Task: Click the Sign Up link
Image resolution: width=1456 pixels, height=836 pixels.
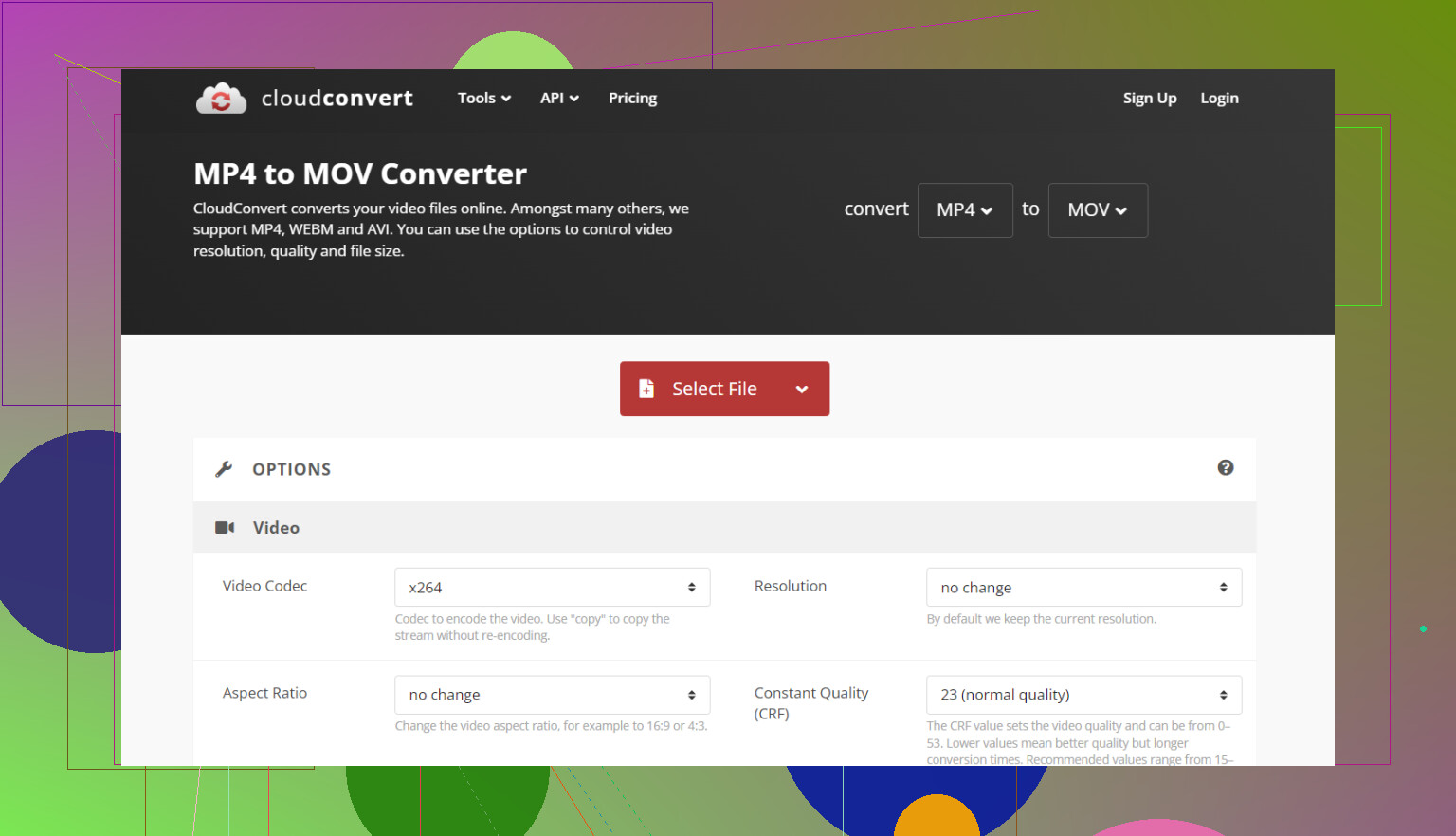Action: point(1150,98)
